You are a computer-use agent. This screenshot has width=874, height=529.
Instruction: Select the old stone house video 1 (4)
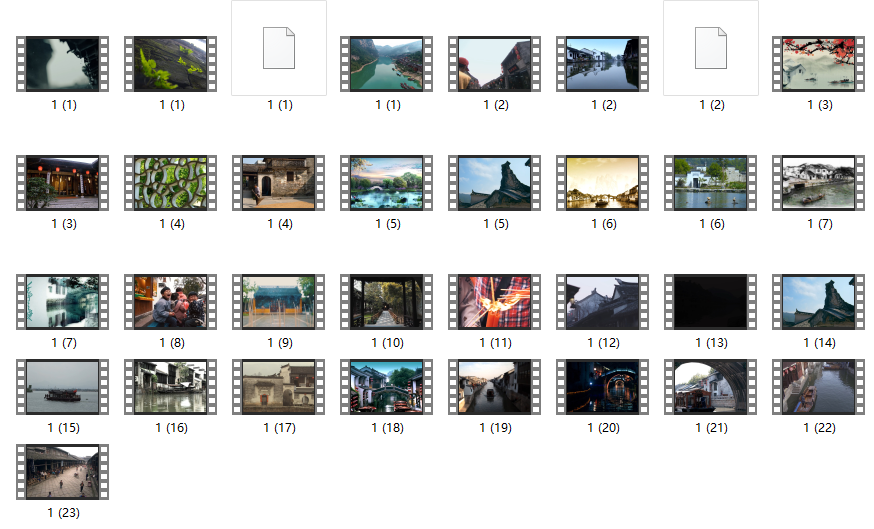279,183
